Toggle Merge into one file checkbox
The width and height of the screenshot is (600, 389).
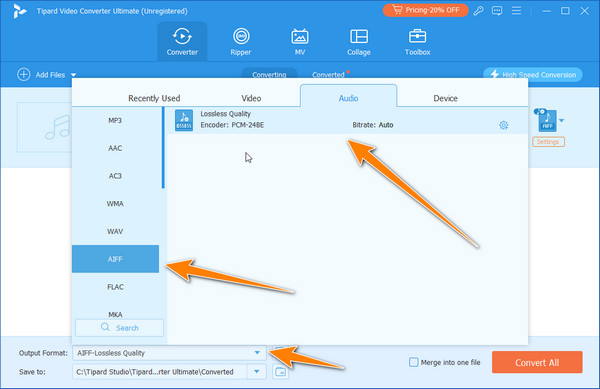[413, 362]
